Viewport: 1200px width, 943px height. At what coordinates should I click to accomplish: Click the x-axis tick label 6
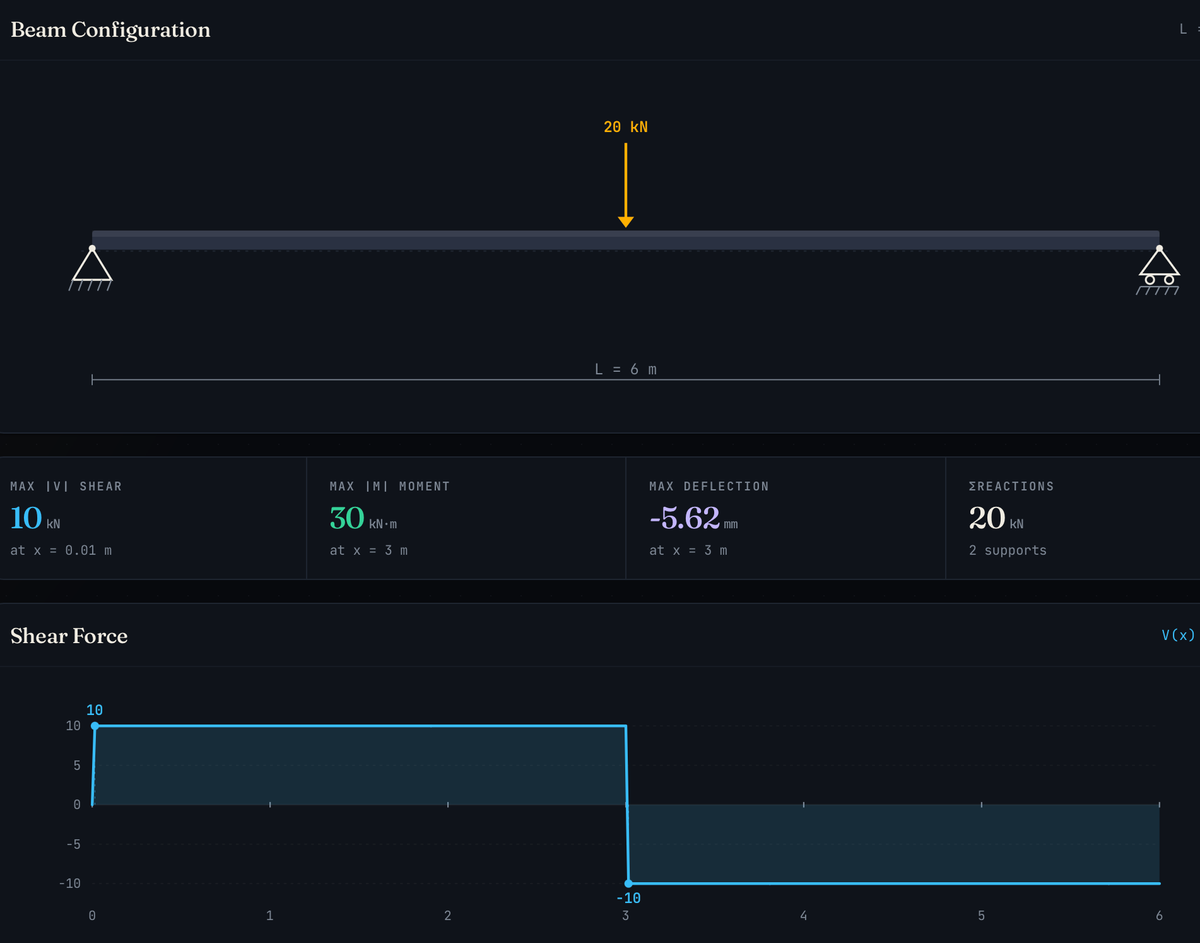[1159, 915]
